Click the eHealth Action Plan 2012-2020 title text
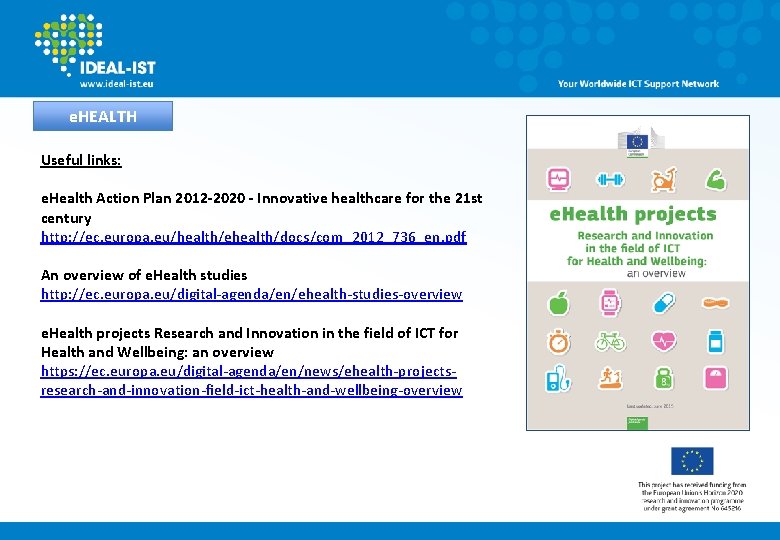780x540 pixels. (262, 208)
